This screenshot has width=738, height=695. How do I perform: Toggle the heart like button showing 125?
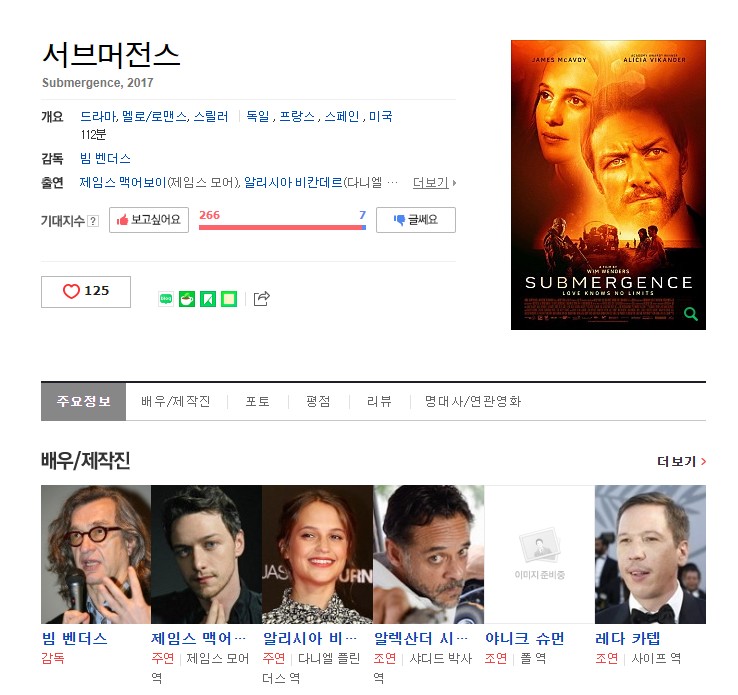[x=86, y=292]
